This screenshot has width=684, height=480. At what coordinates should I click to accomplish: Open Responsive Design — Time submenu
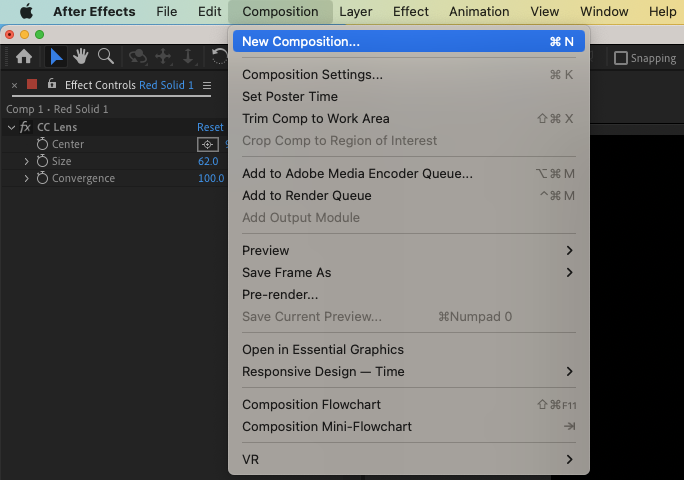409,372
